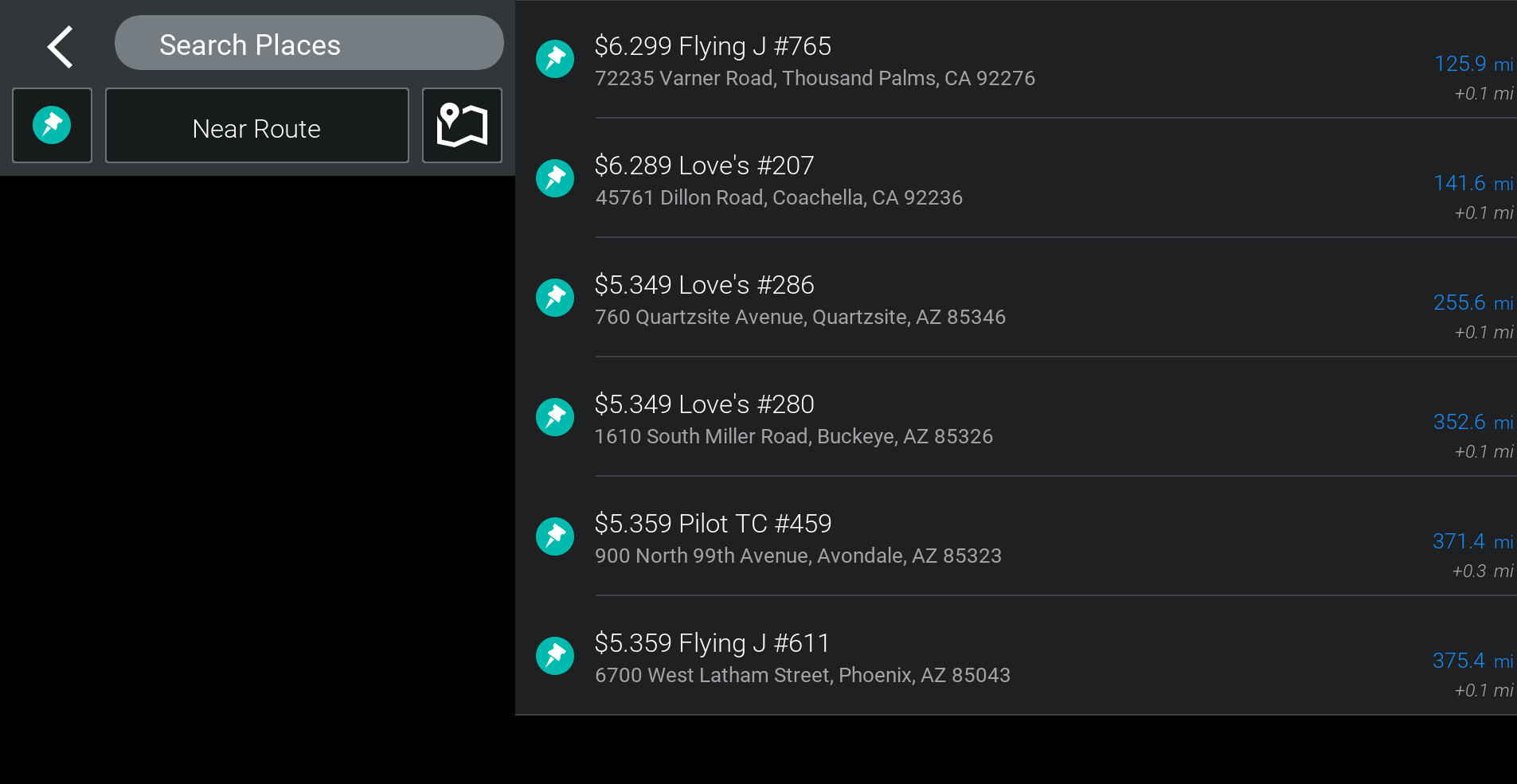Open the Love's #207 Coachella listing
Viewport: 1517px width, 784px height.
pos(704,166)
